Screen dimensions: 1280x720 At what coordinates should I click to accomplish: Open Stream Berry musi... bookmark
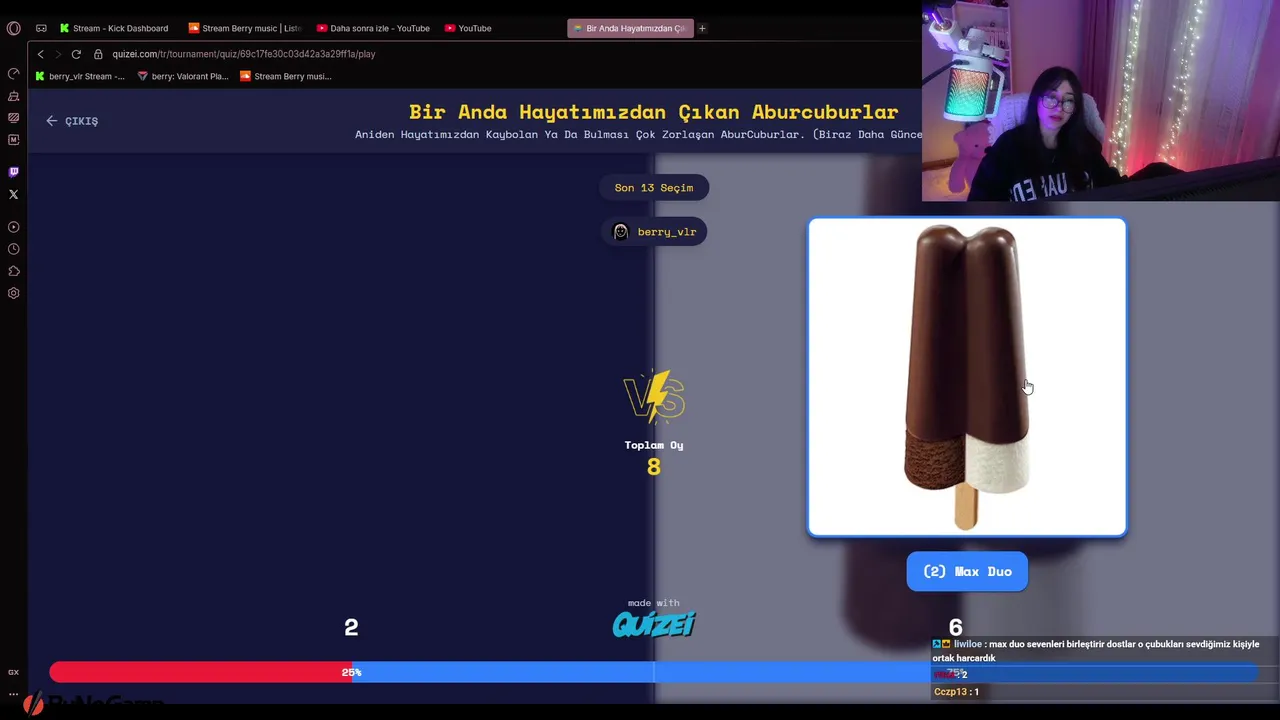pyautogui.click(x=286, y=76)
